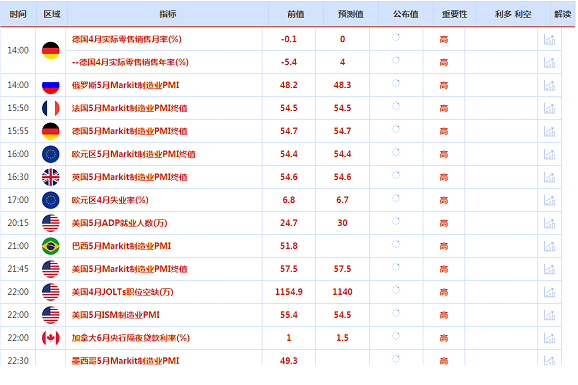This screenshot has height=385, width=578.
Task: Open chart icon for 俄罗斯5月Markit制造业PMI row
Action: (549, 86)
